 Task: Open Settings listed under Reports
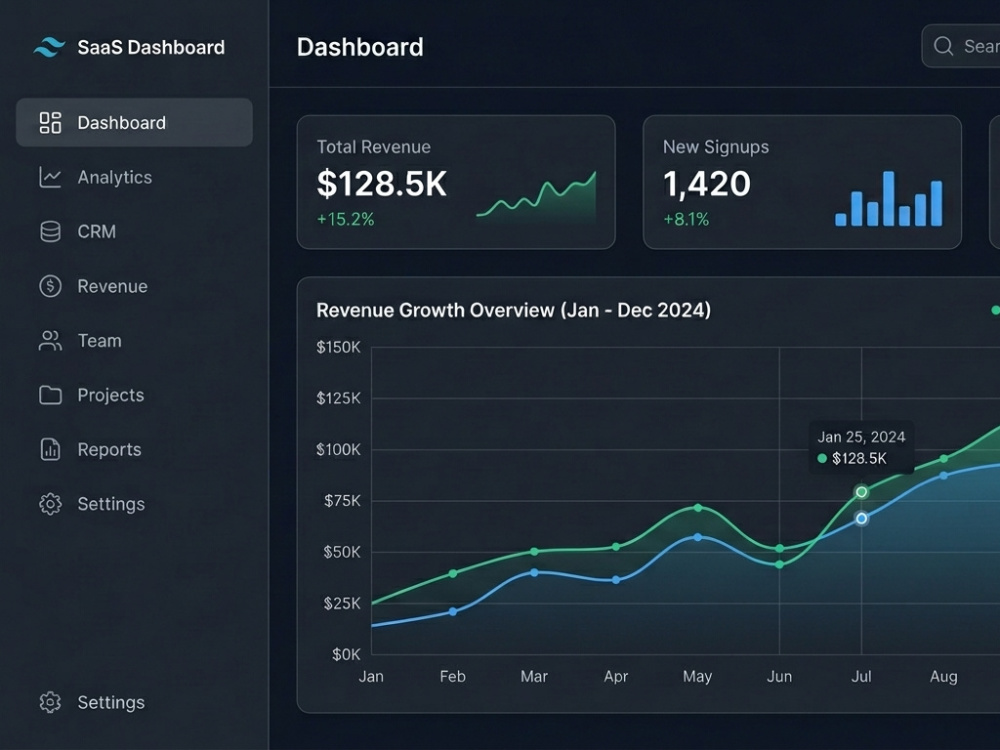coord(135,504)
